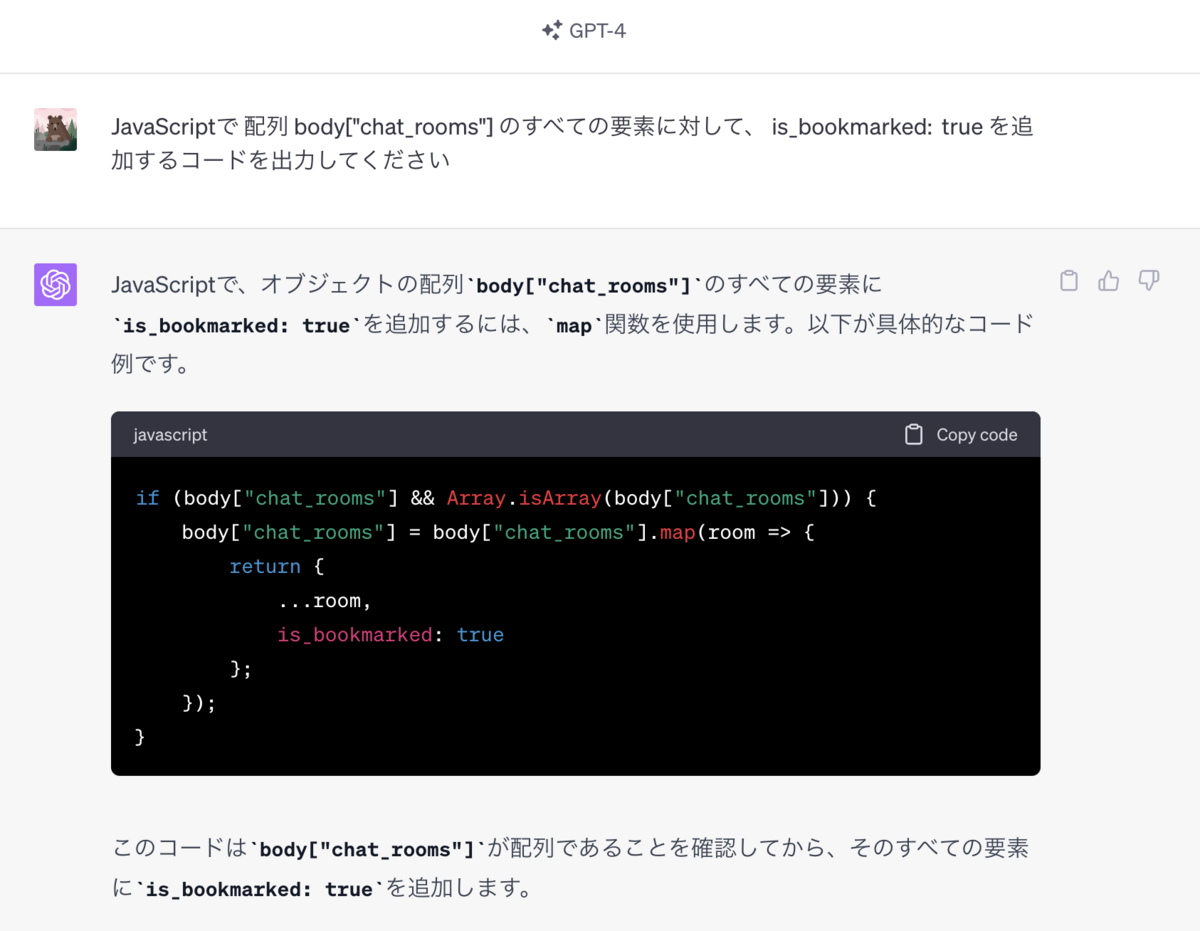Click the '...room,' spread line in the code
The image size is (1200, 931).
tap(325, 600)
